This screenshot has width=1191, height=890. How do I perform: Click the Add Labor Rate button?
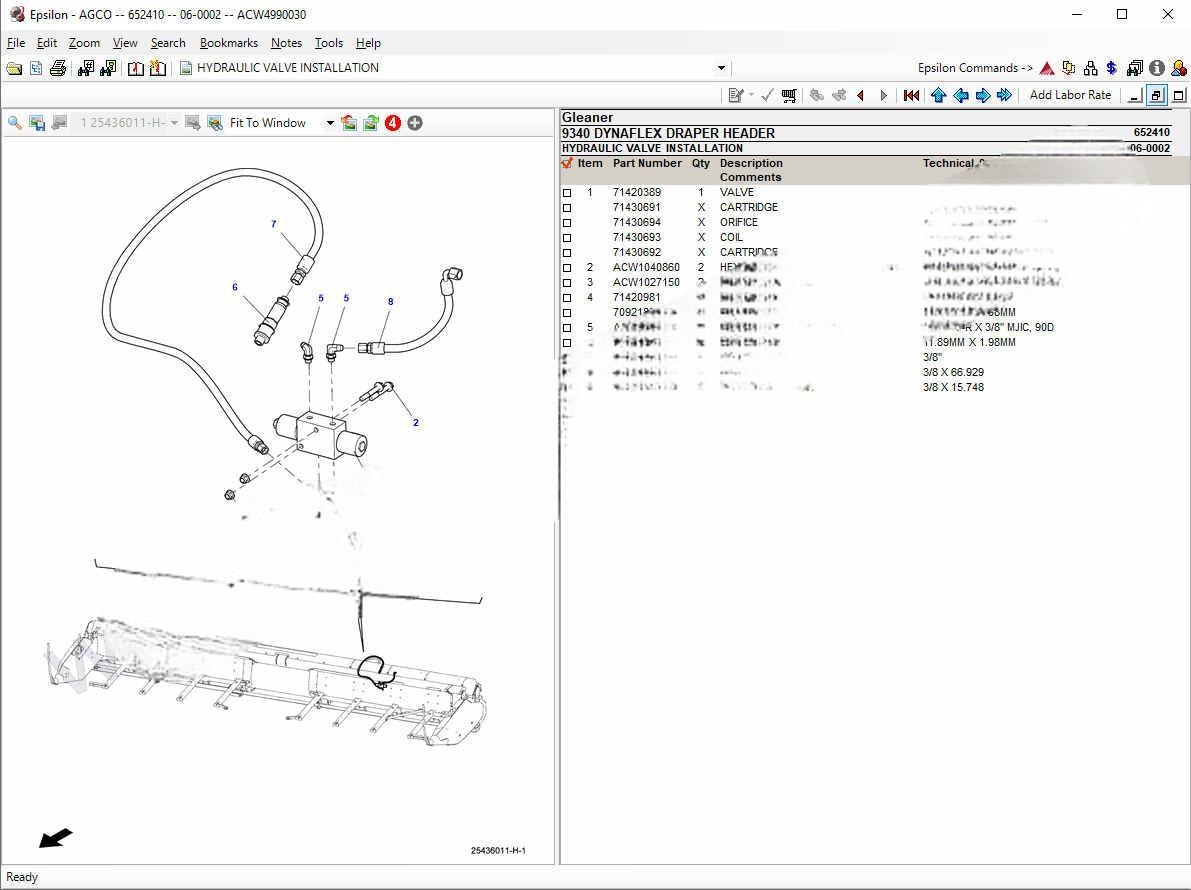tap(1070, 95)
